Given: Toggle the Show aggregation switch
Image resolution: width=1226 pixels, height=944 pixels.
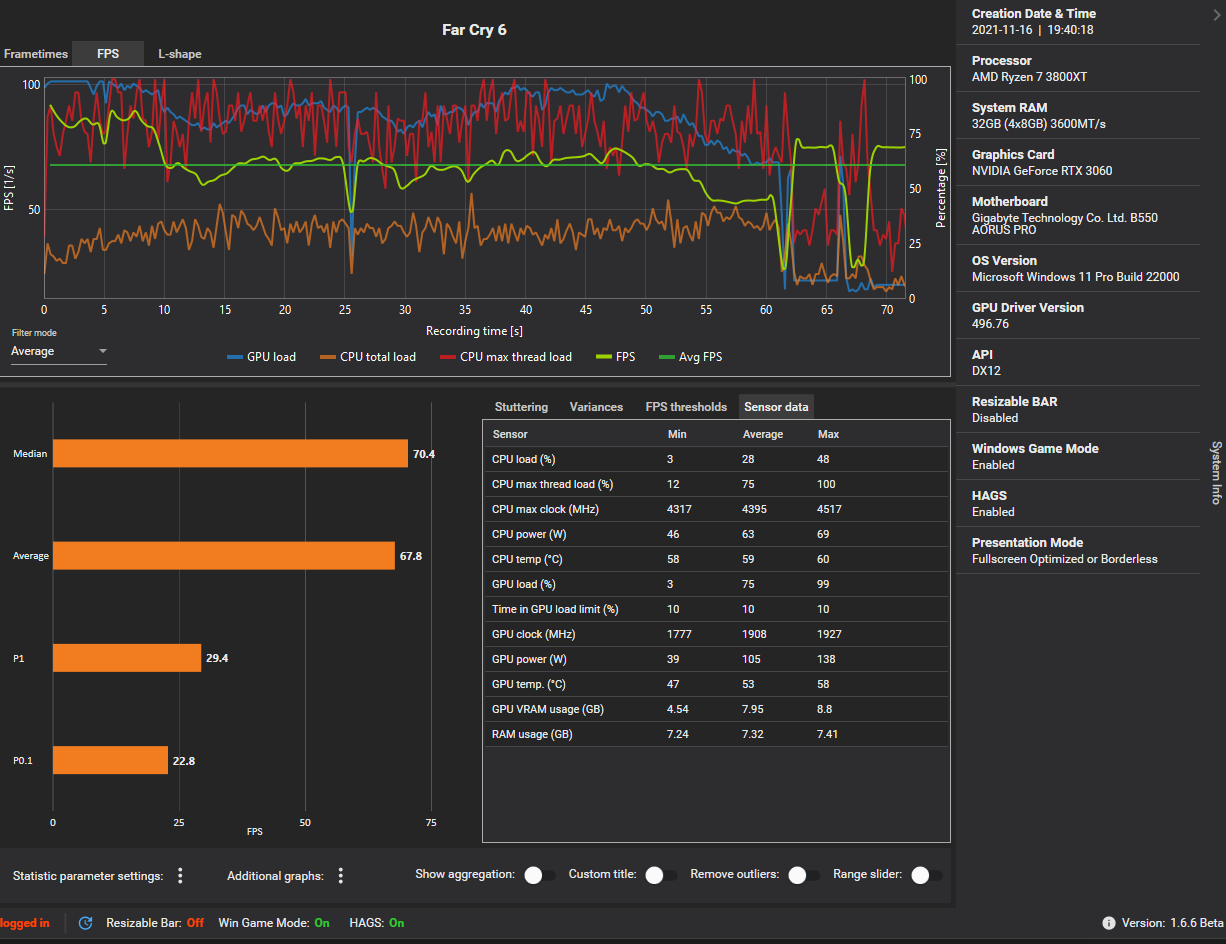Looking at the screenshot, I should [539, 876].
